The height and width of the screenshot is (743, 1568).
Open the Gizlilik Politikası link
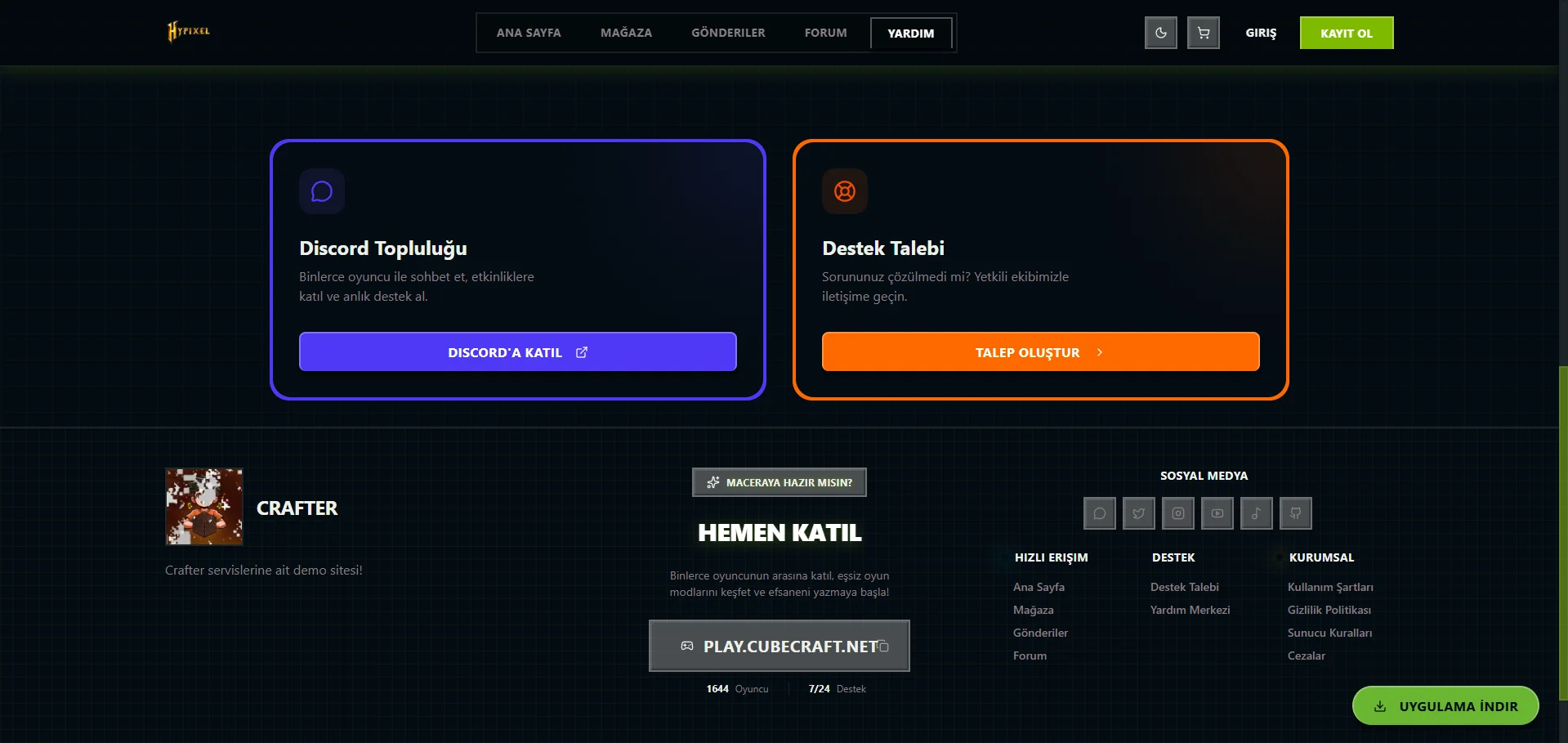1329,610
